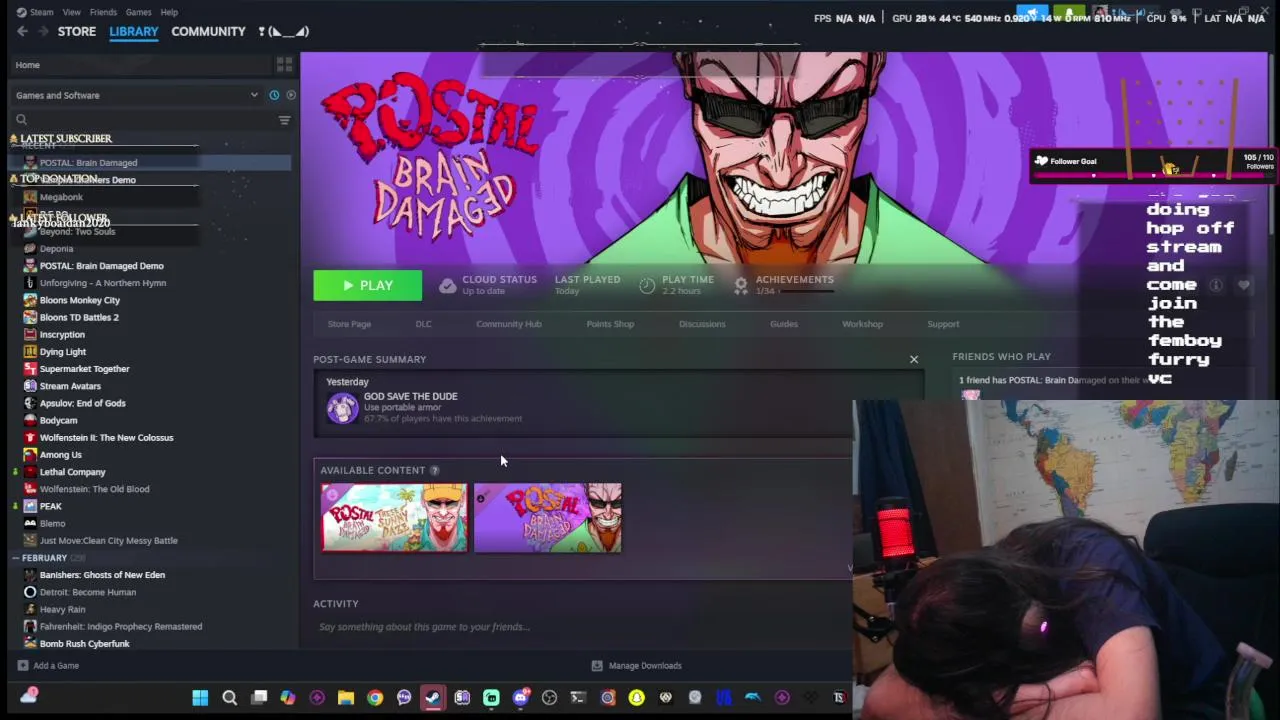
Task: Select Dying Light in the game list
Action: pyautogui.click(x=63, y=352)
